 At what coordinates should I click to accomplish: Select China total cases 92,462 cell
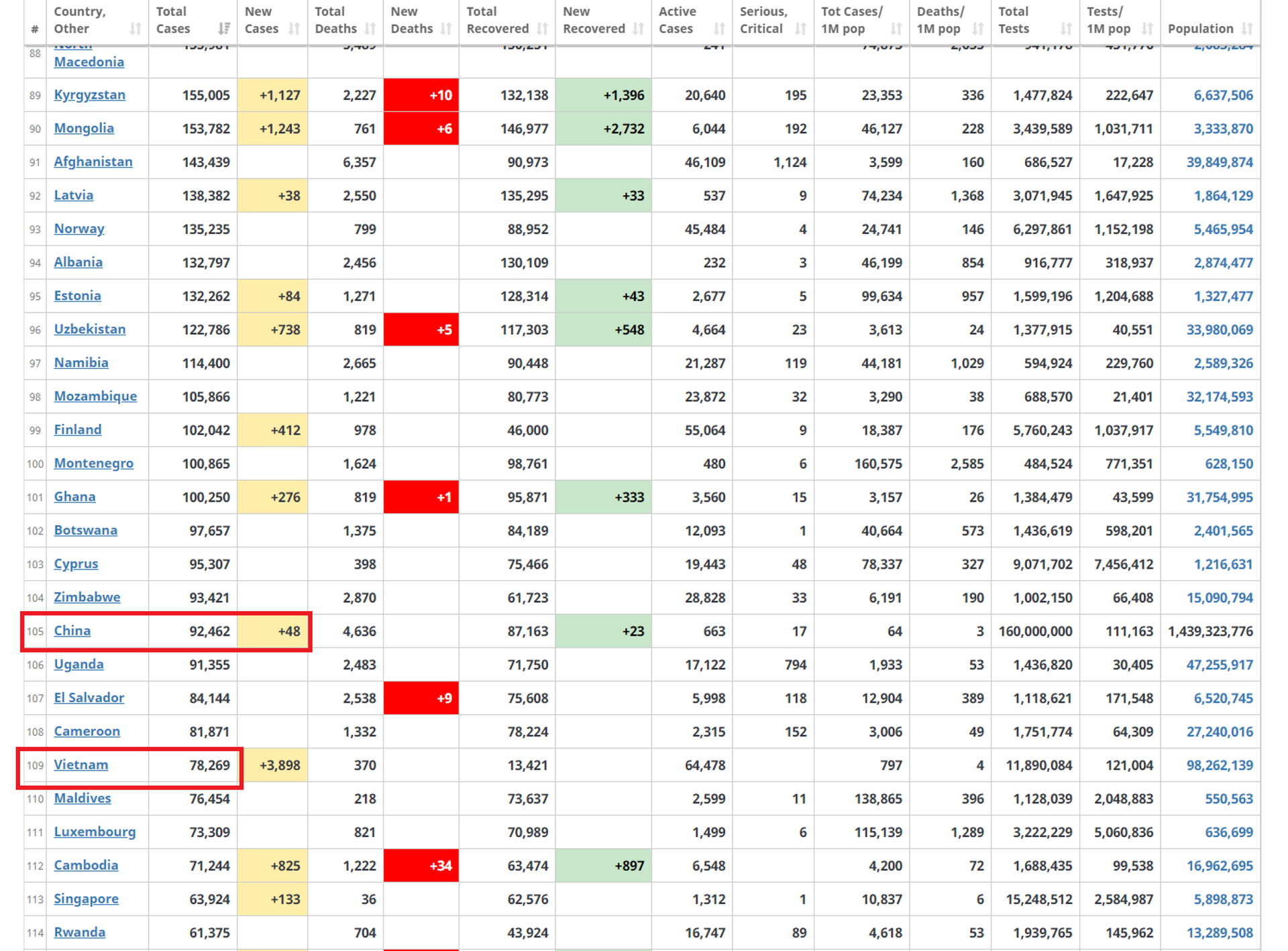click(193, 631)
